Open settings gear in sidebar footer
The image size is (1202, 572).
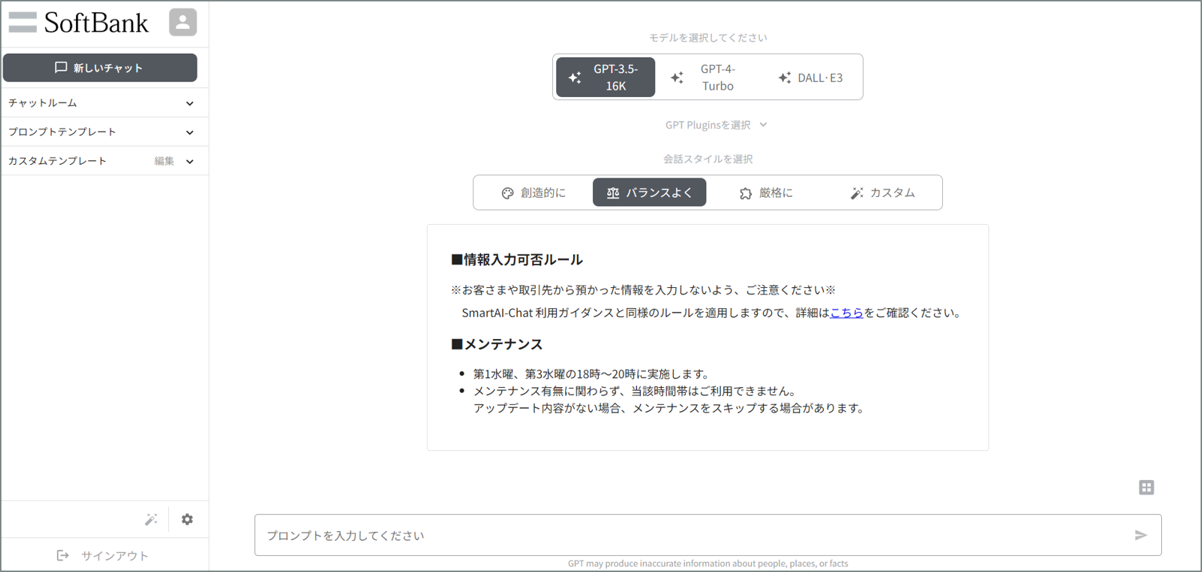[x=187, y=519]
